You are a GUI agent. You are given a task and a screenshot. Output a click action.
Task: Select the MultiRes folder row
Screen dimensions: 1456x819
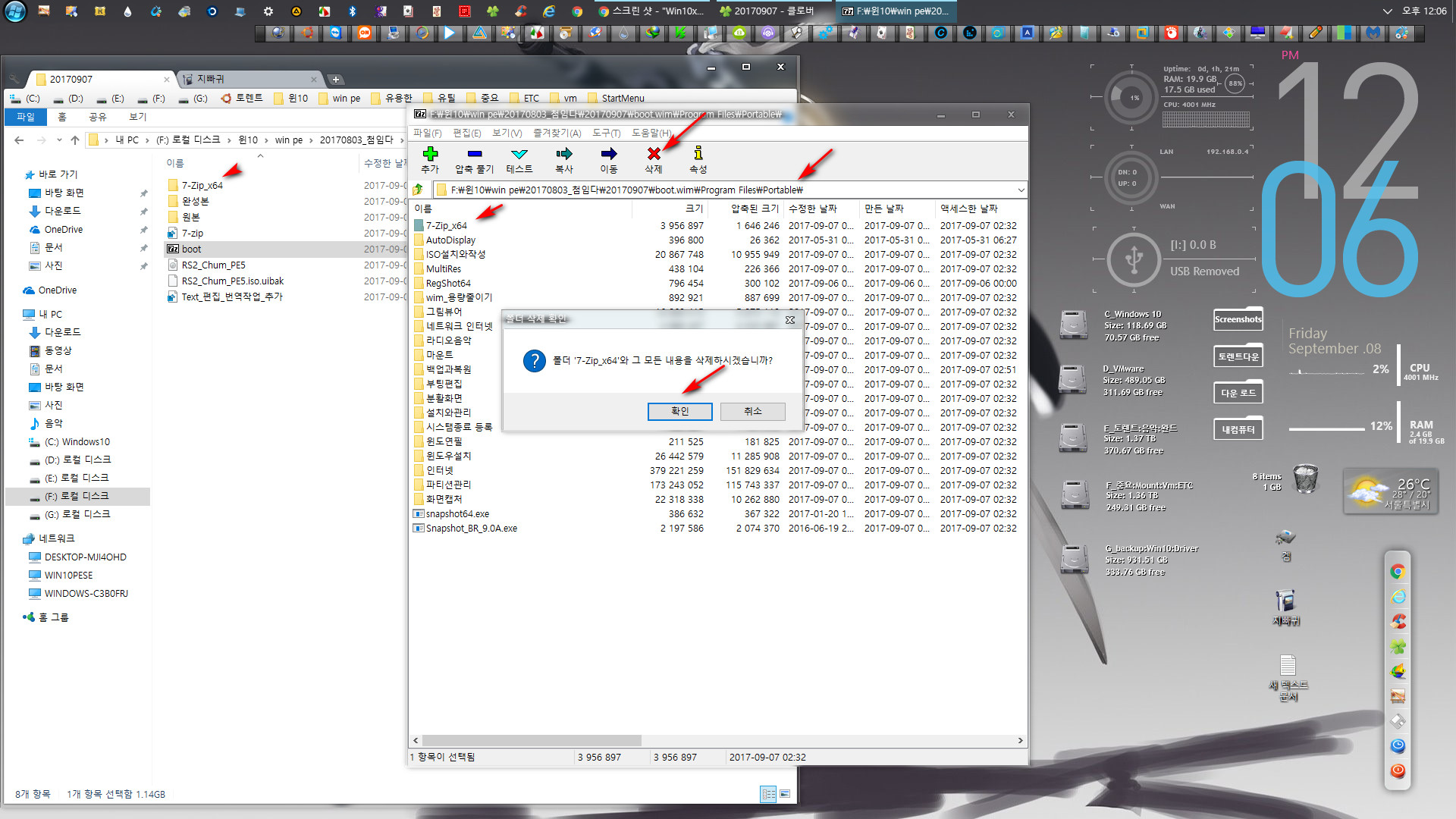click(443, 268)
